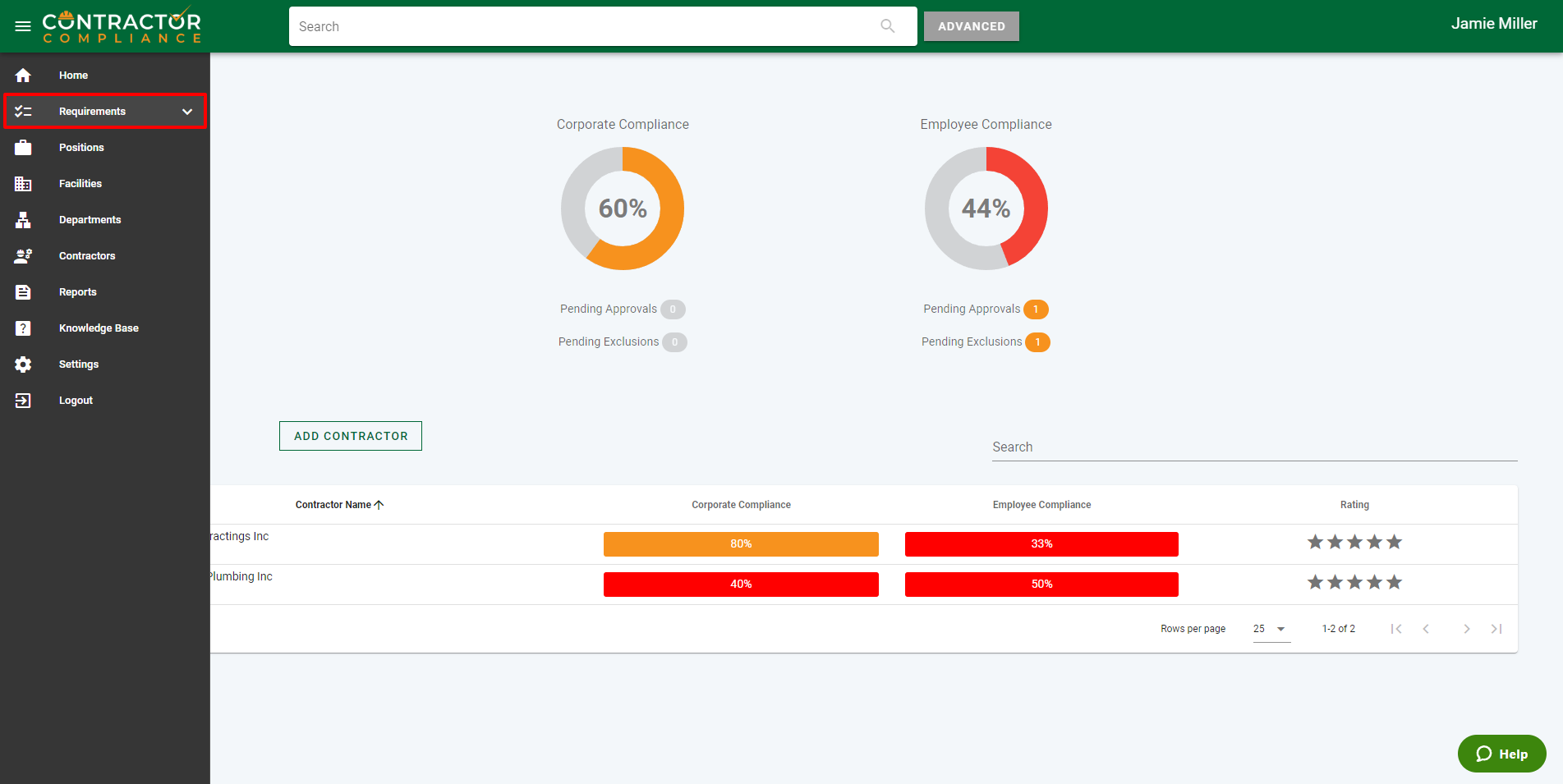Open the Help chat widget

coord(1501,754)
